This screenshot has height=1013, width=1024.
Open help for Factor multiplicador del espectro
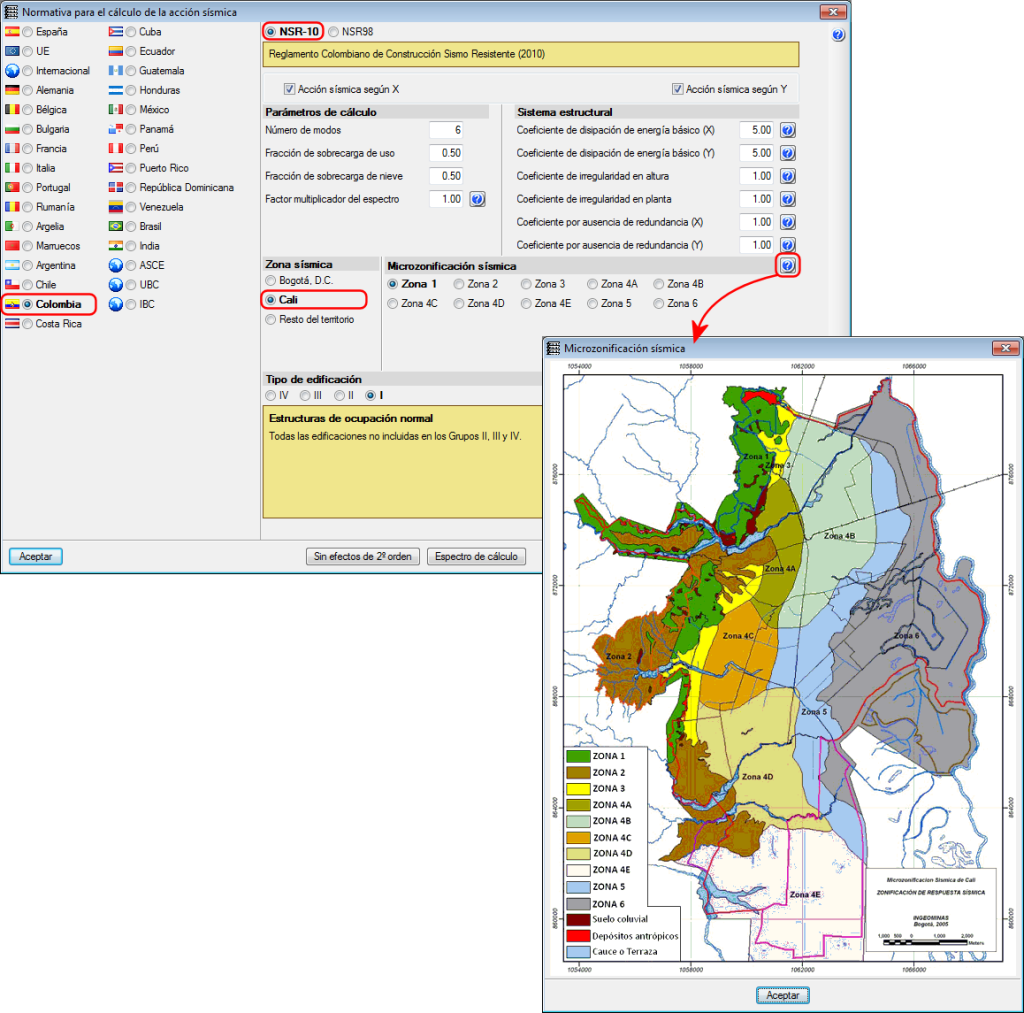[477, 199]
